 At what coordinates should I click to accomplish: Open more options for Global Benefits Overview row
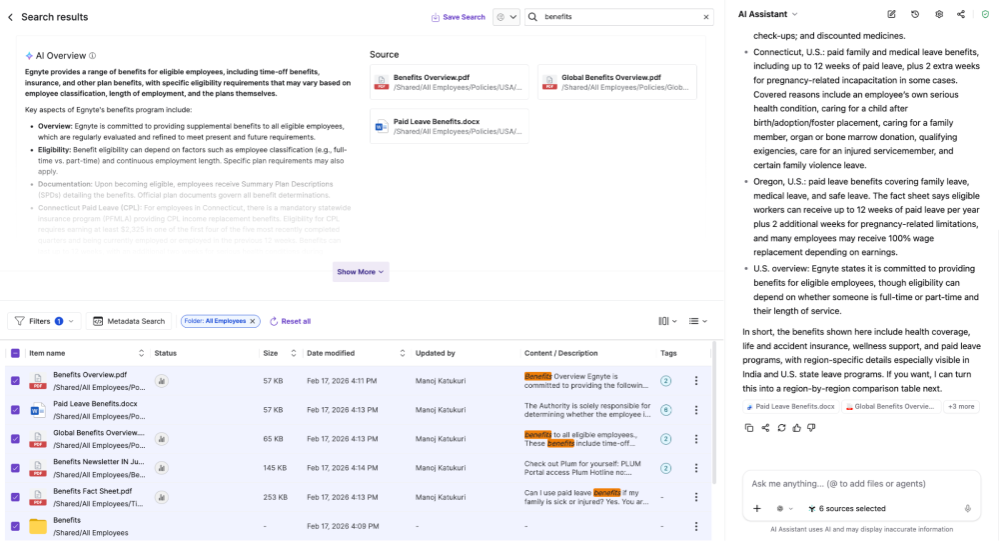click(x=696, y=438)
